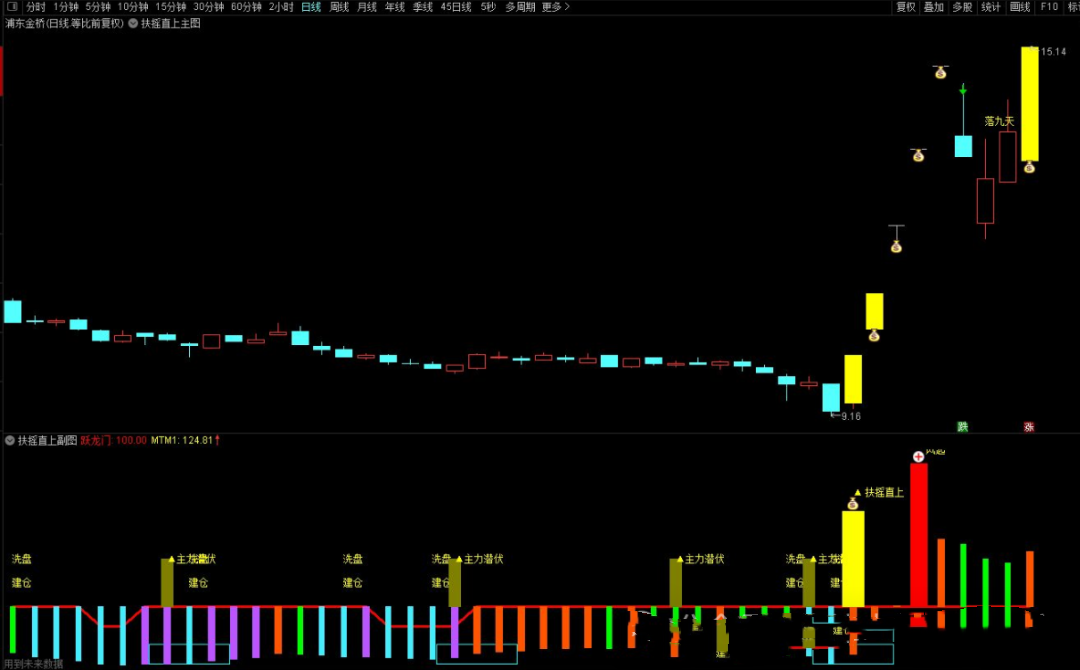Select the 60分钟 timeframe tab
The height and width of the screenshot is (670, 1080).
[246, 7]
